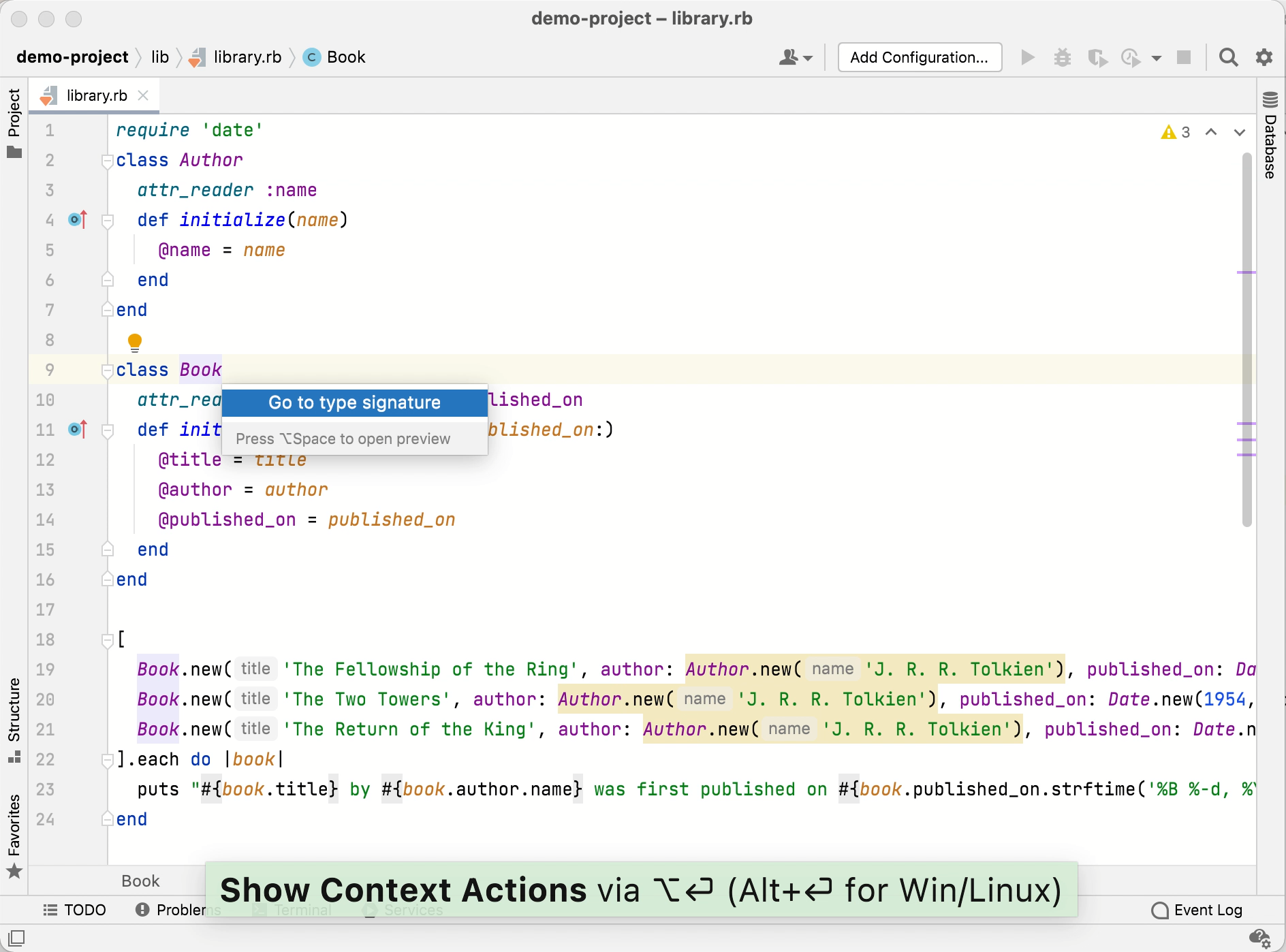Click the Run play icon

[1028, 57]
